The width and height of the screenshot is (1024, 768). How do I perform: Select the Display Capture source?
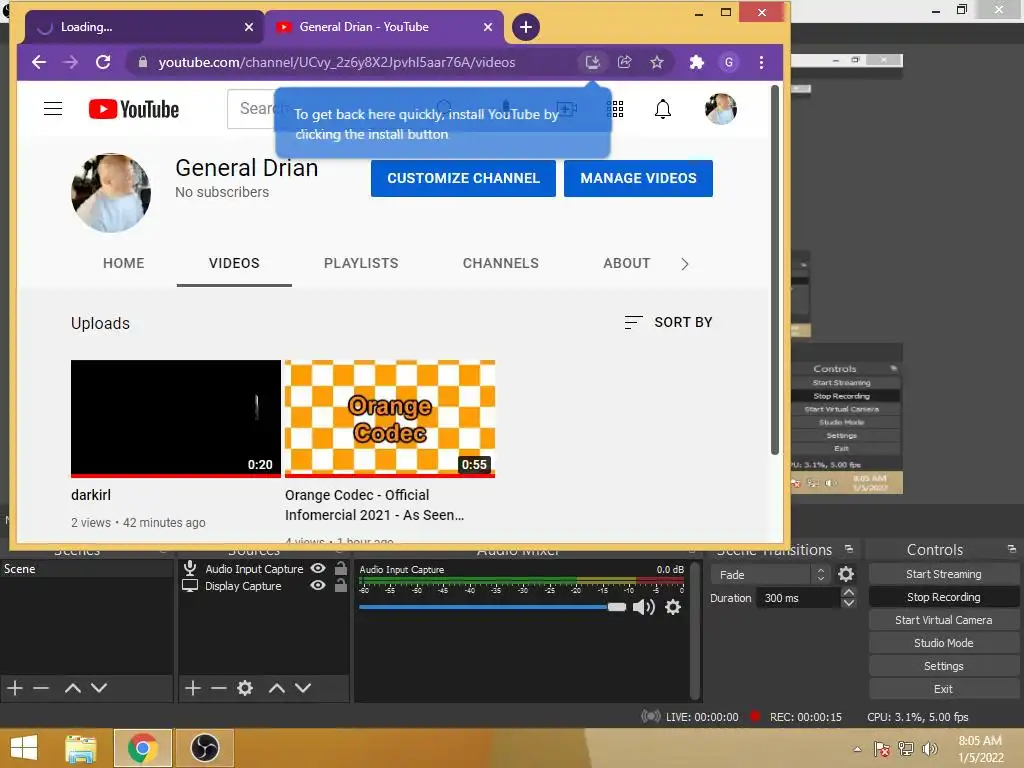(243, 586)
